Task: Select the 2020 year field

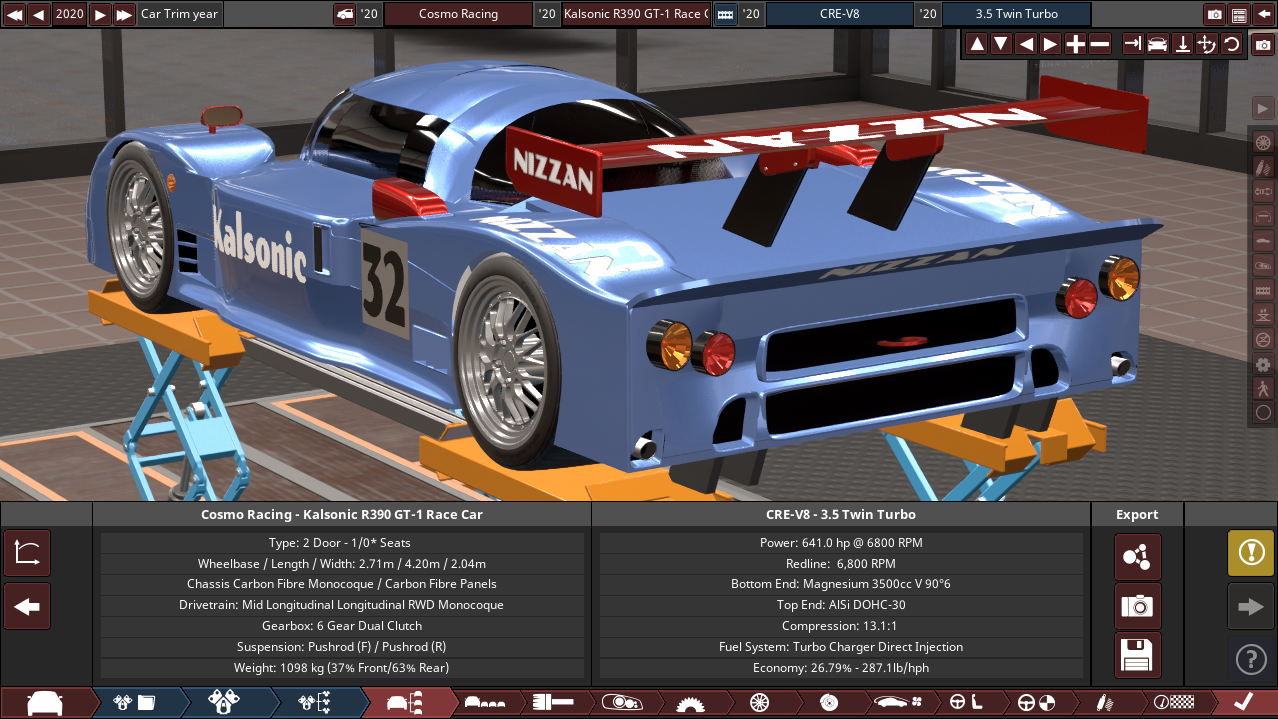Action: point(70,14)
